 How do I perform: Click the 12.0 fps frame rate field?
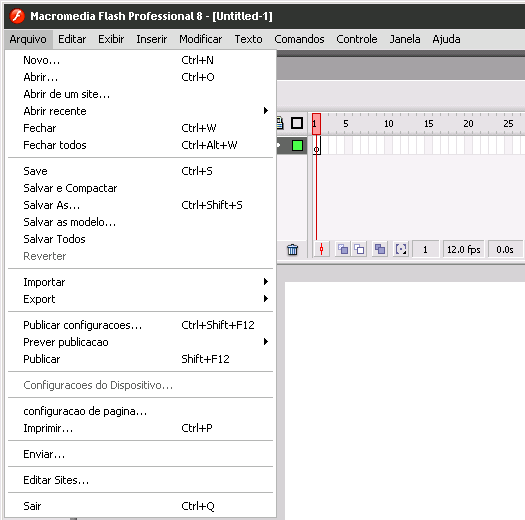pos(463,249)
